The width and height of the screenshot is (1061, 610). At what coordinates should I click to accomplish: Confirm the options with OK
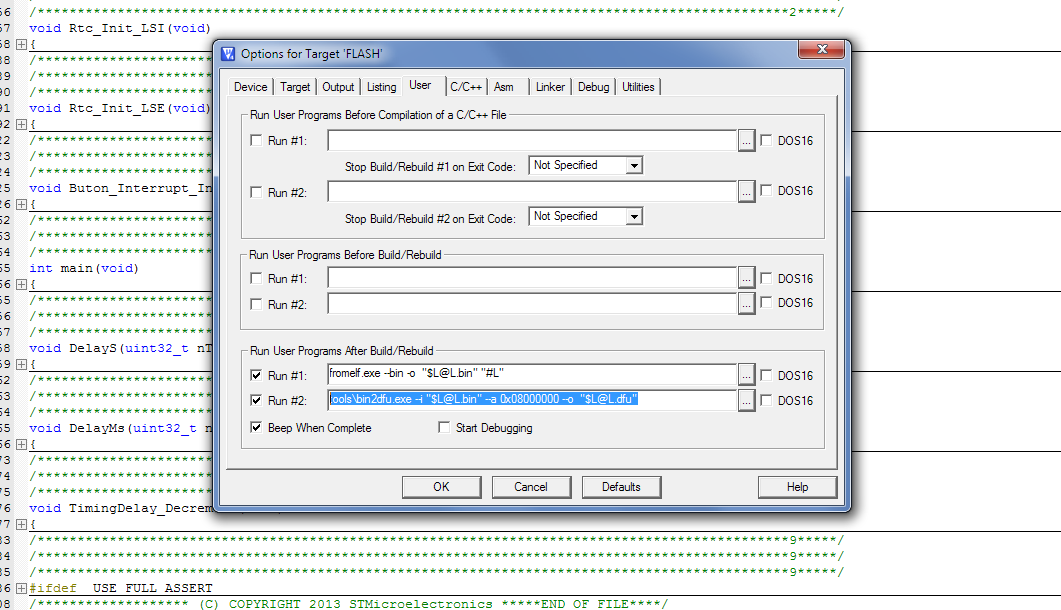(441, 487)
